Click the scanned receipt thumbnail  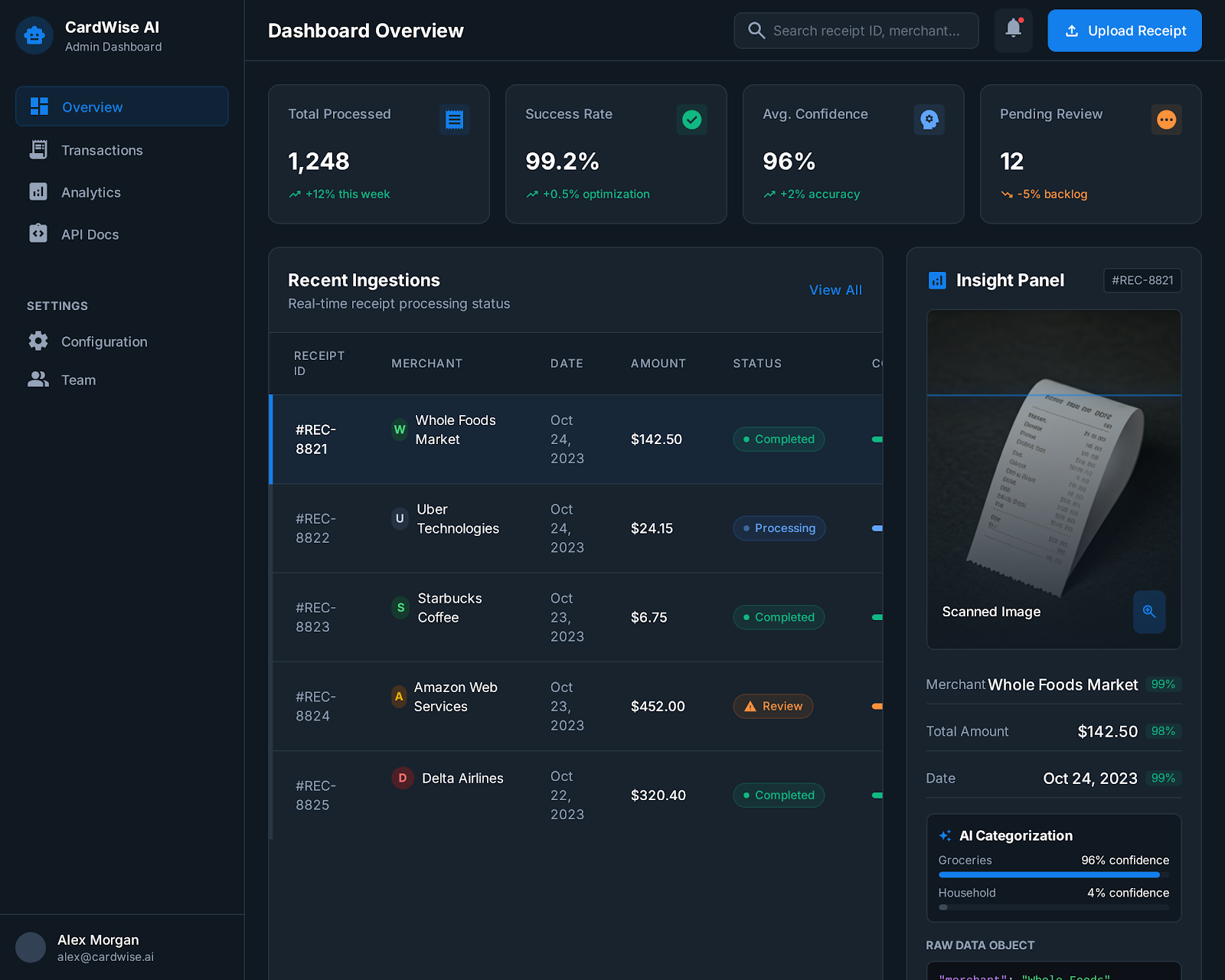click(x=1053, y=467)
